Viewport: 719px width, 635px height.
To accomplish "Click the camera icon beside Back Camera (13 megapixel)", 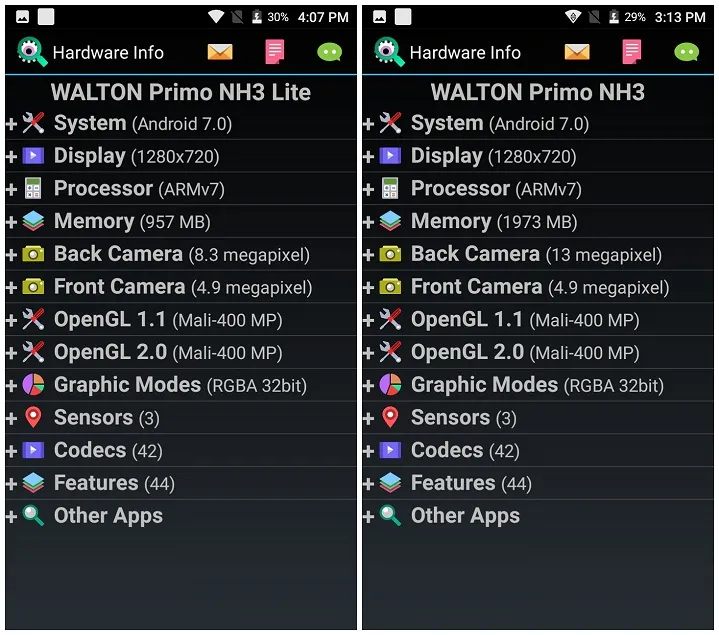I will (390, 254).
